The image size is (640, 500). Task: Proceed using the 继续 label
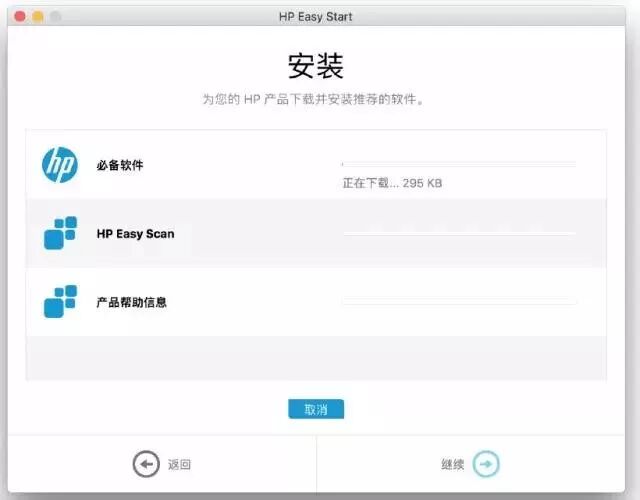click(453, 464)
